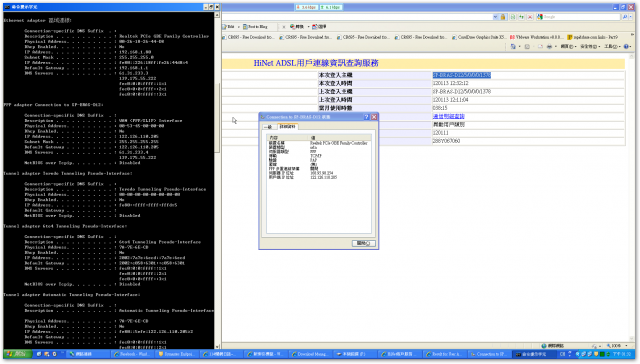Click the refresh icon next to the address bar
Screen dimensions: 640x364
click(x=521, y=17)
